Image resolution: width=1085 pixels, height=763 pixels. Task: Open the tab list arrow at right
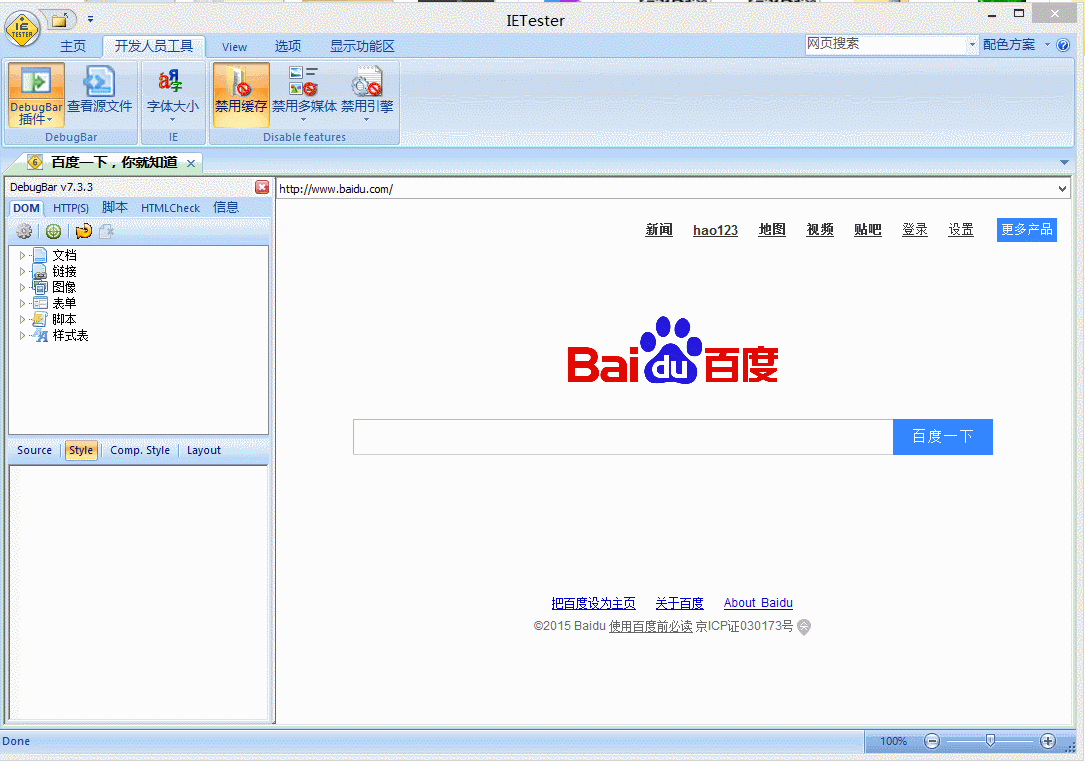click(x=1064, y=163)
